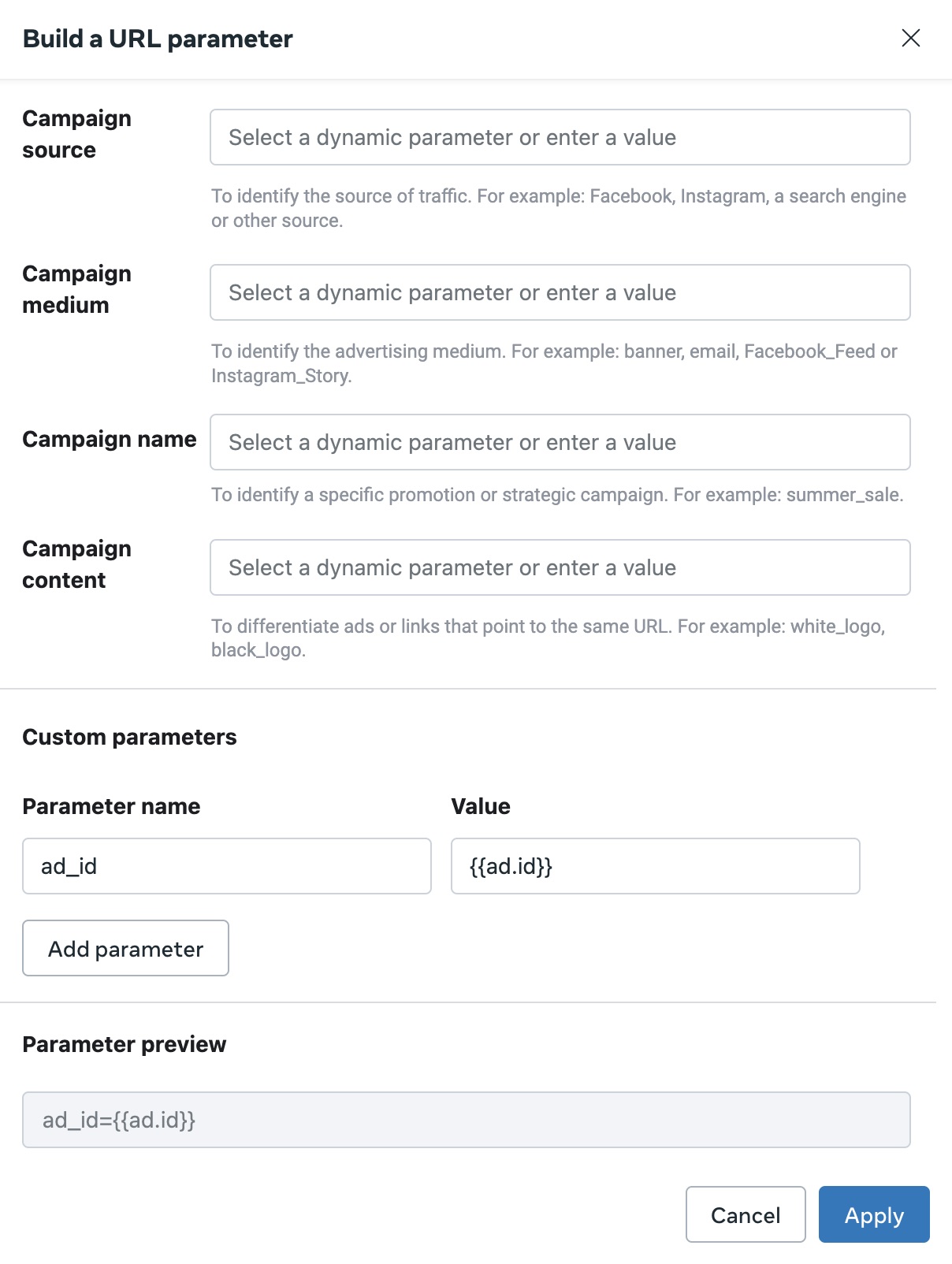The width and height of the screenshot is (952, 1264).
Task: Click the Parameter name column label
Action: (111, 806)
